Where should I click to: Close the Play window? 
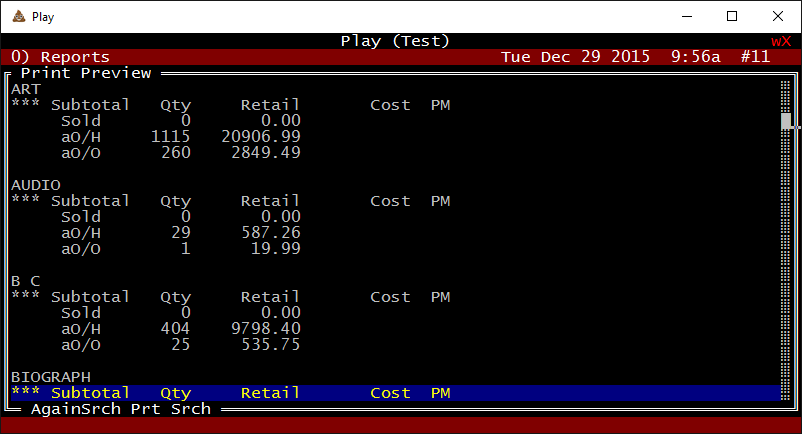(x=778, y=16)
